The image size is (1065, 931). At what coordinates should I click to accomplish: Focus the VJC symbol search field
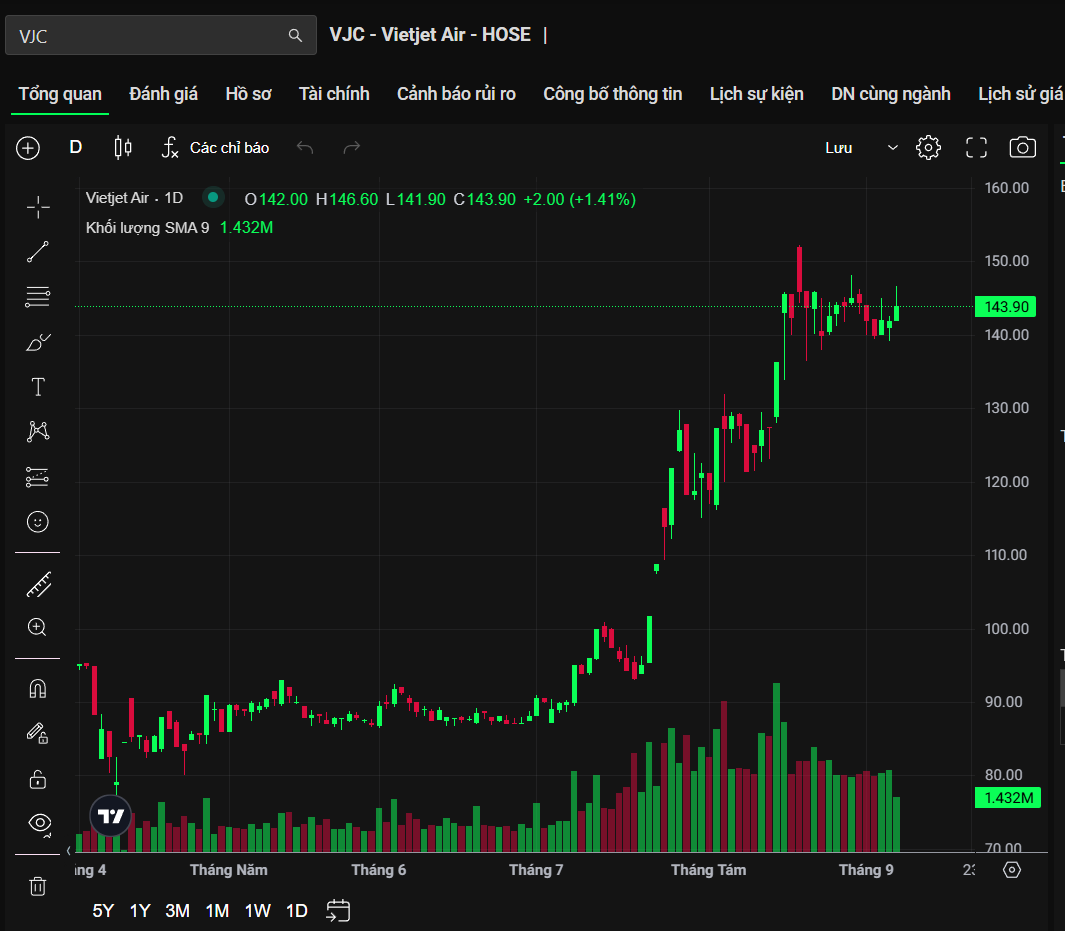pos(161,35)
